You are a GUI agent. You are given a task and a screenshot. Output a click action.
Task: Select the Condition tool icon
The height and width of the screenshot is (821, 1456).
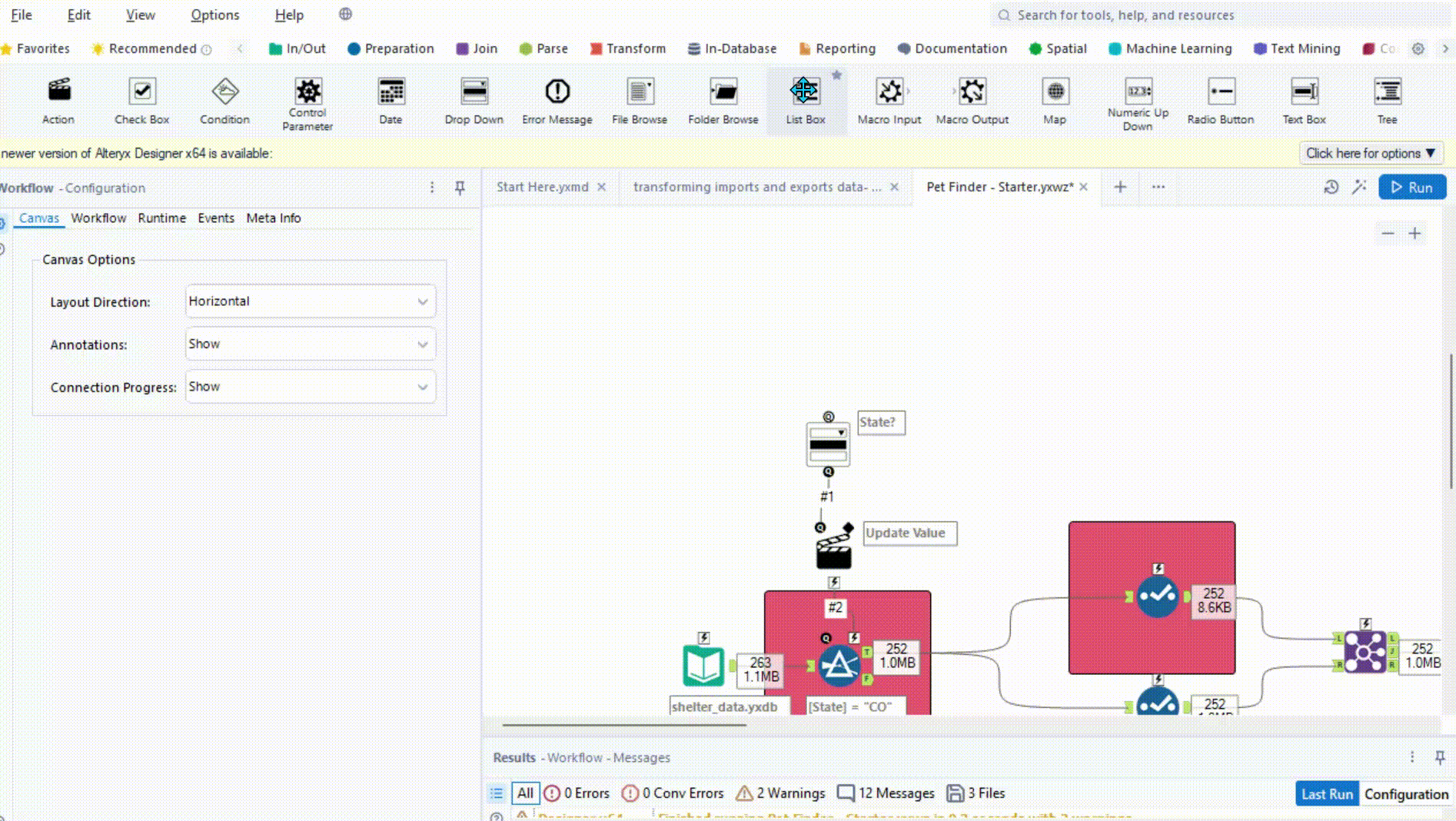pyautogui.click(x=224, y=91)
